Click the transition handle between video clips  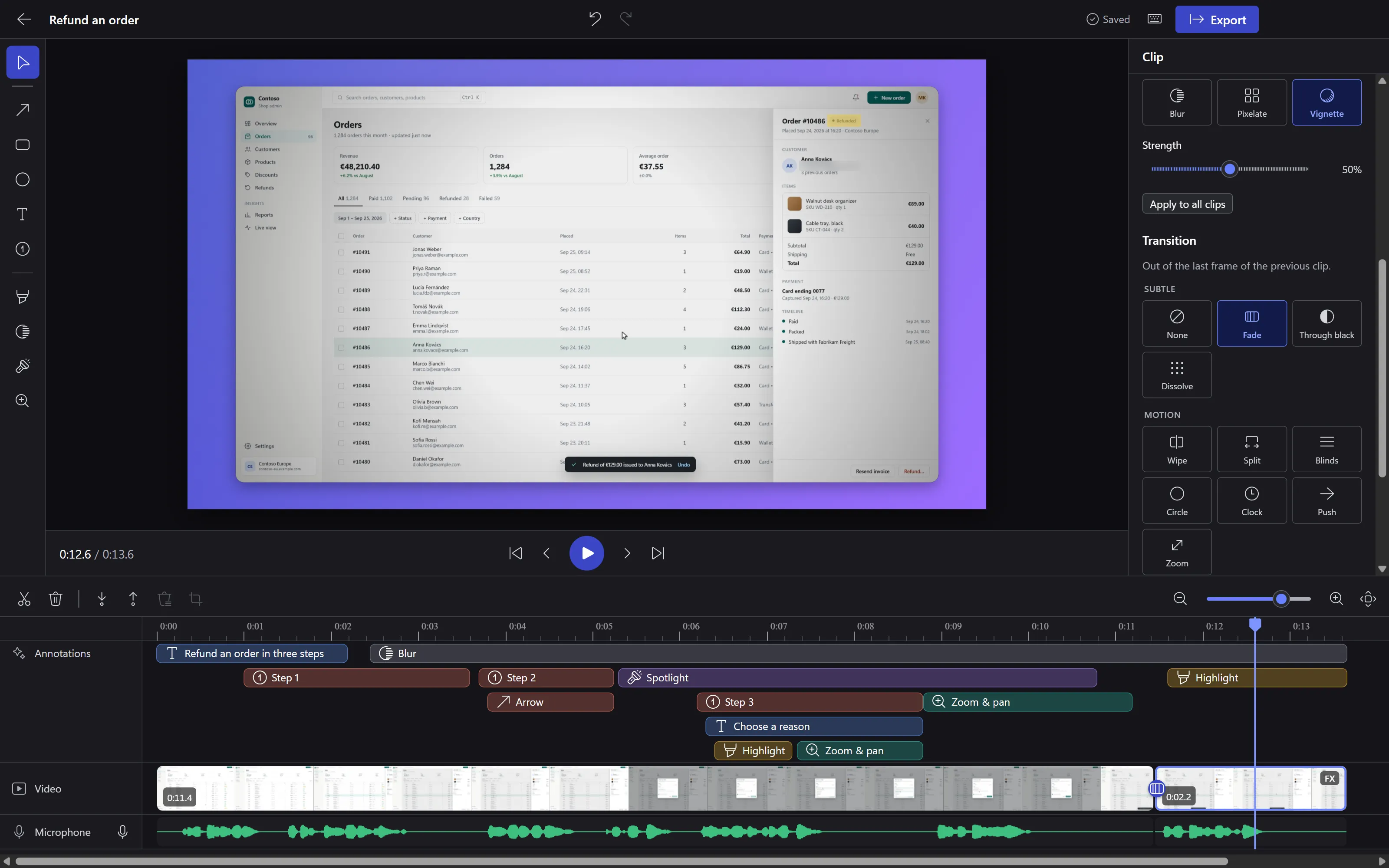click(x=1156, y=788)
